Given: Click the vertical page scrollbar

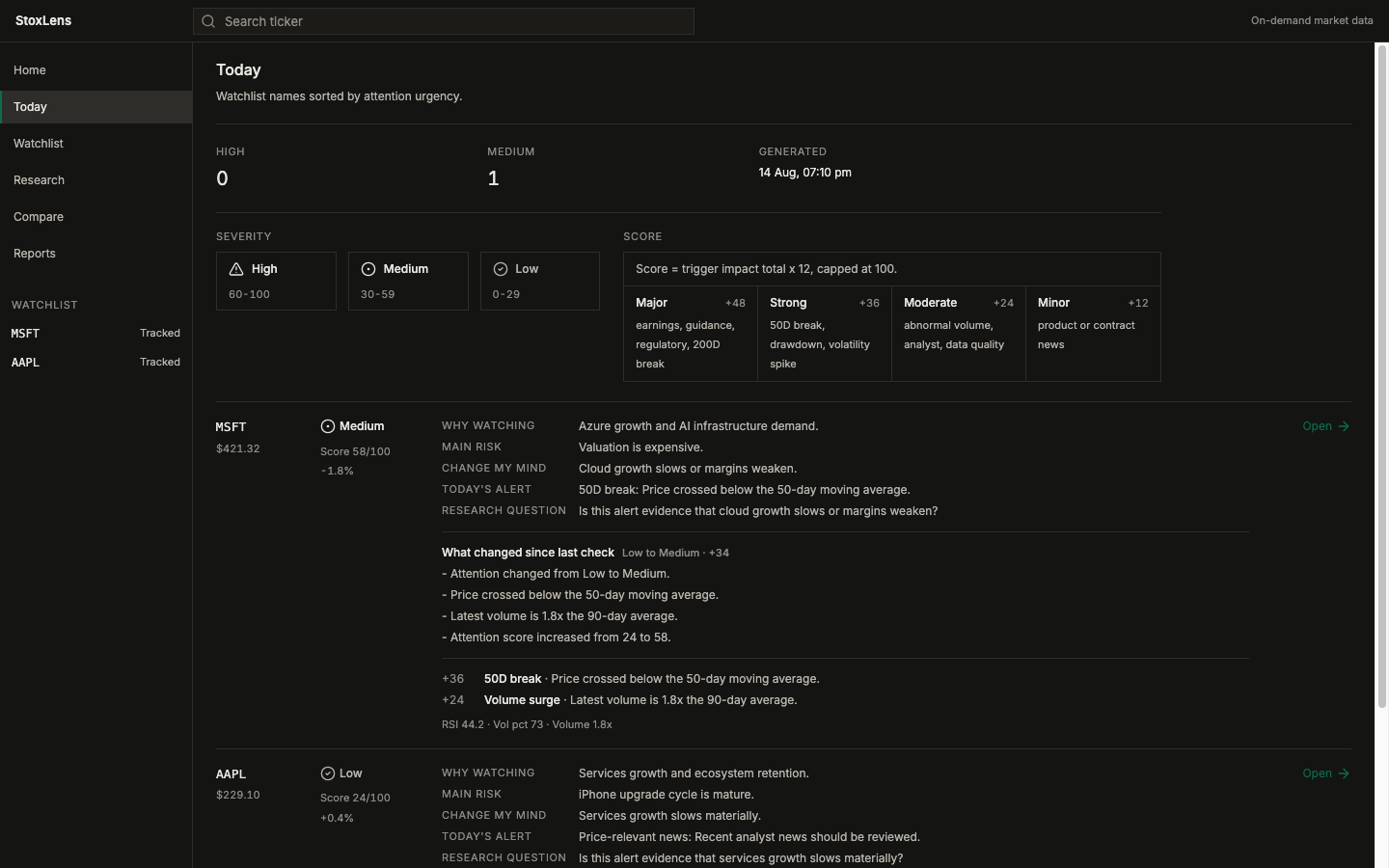Looking at the screenshot, I should (1381, 376).
